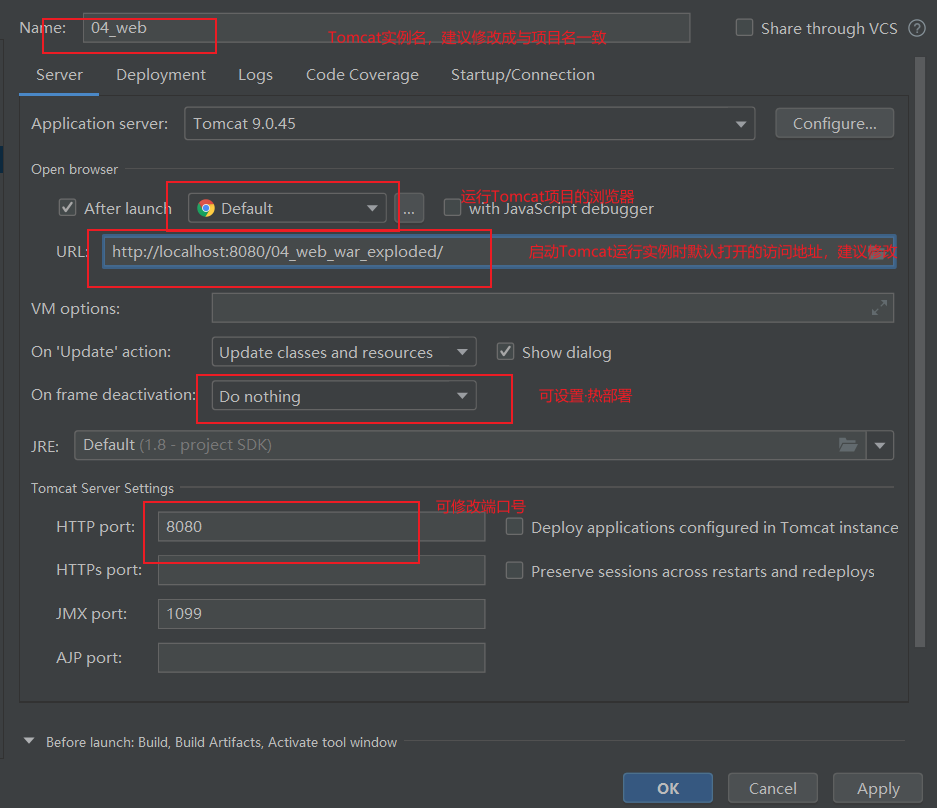Click the help question mark icon
The image size is (937, 808).
pyautogui.click(x=917, y=28)
